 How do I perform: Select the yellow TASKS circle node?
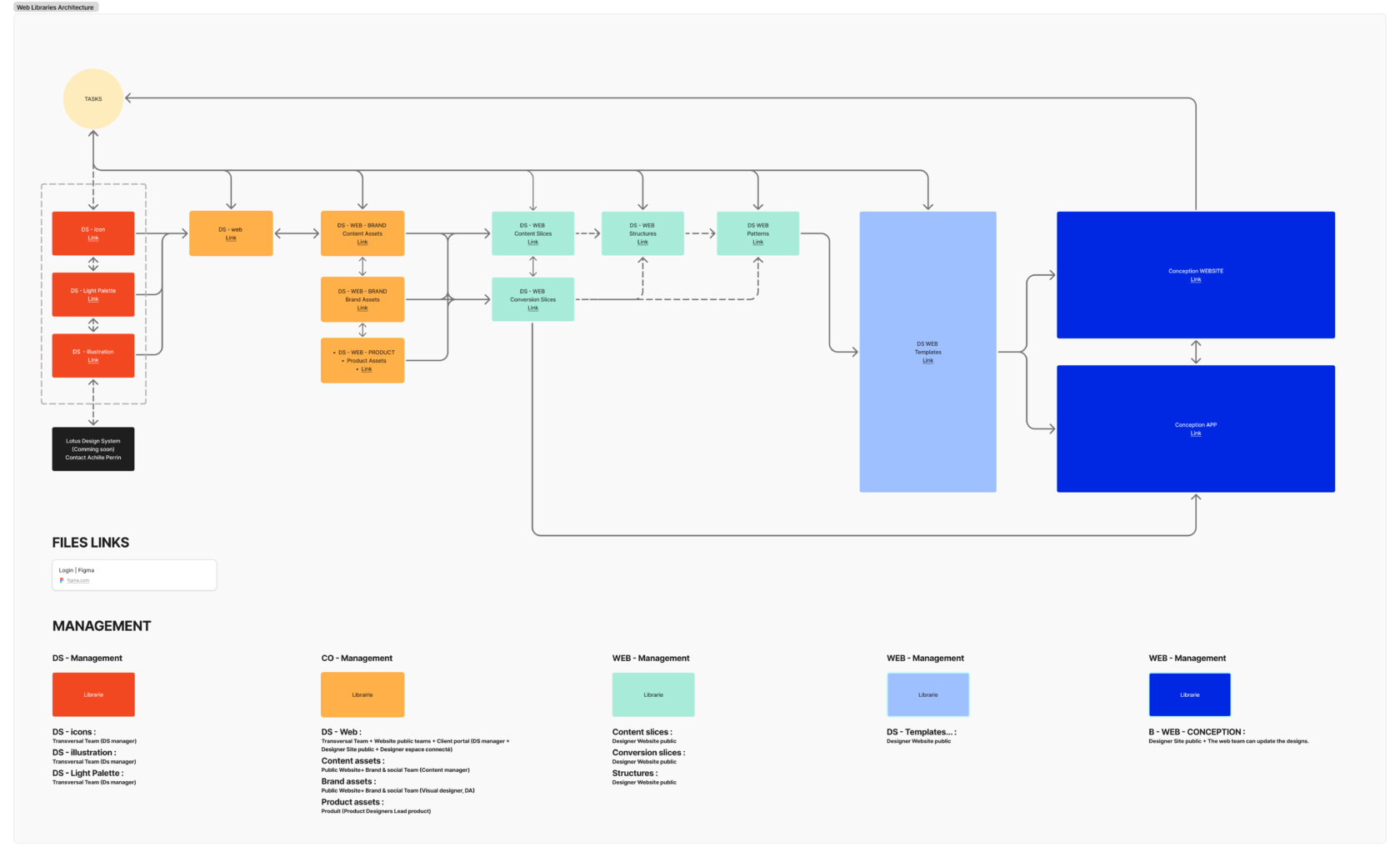click(93, 98)
